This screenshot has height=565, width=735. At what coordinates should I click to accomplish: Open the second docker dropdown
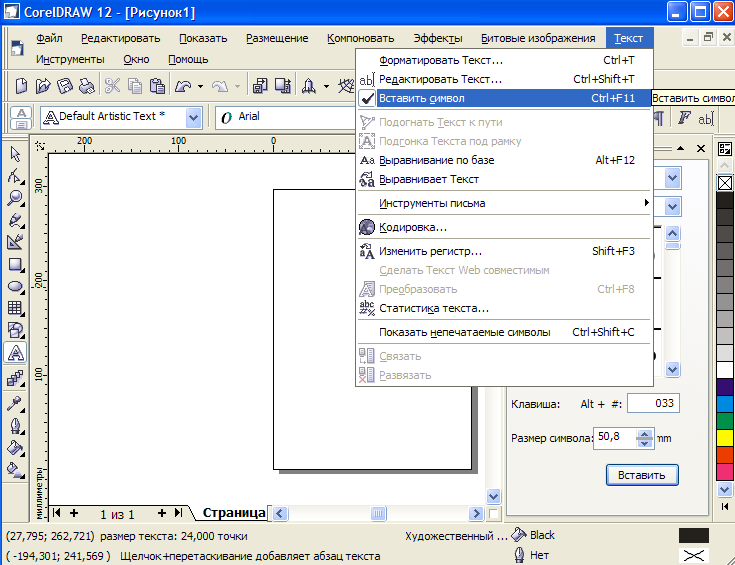[x=672, y=206]
